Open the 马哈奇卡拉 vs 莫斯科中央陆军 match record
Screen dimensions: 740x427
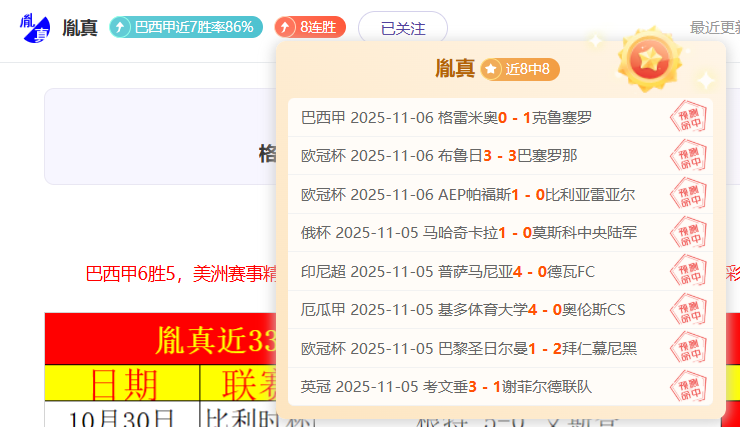[468, 233]
